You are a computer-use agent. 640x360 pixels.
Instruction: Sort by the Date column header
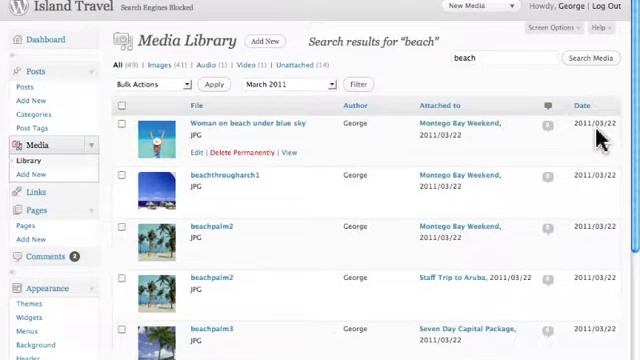(582, 106)
